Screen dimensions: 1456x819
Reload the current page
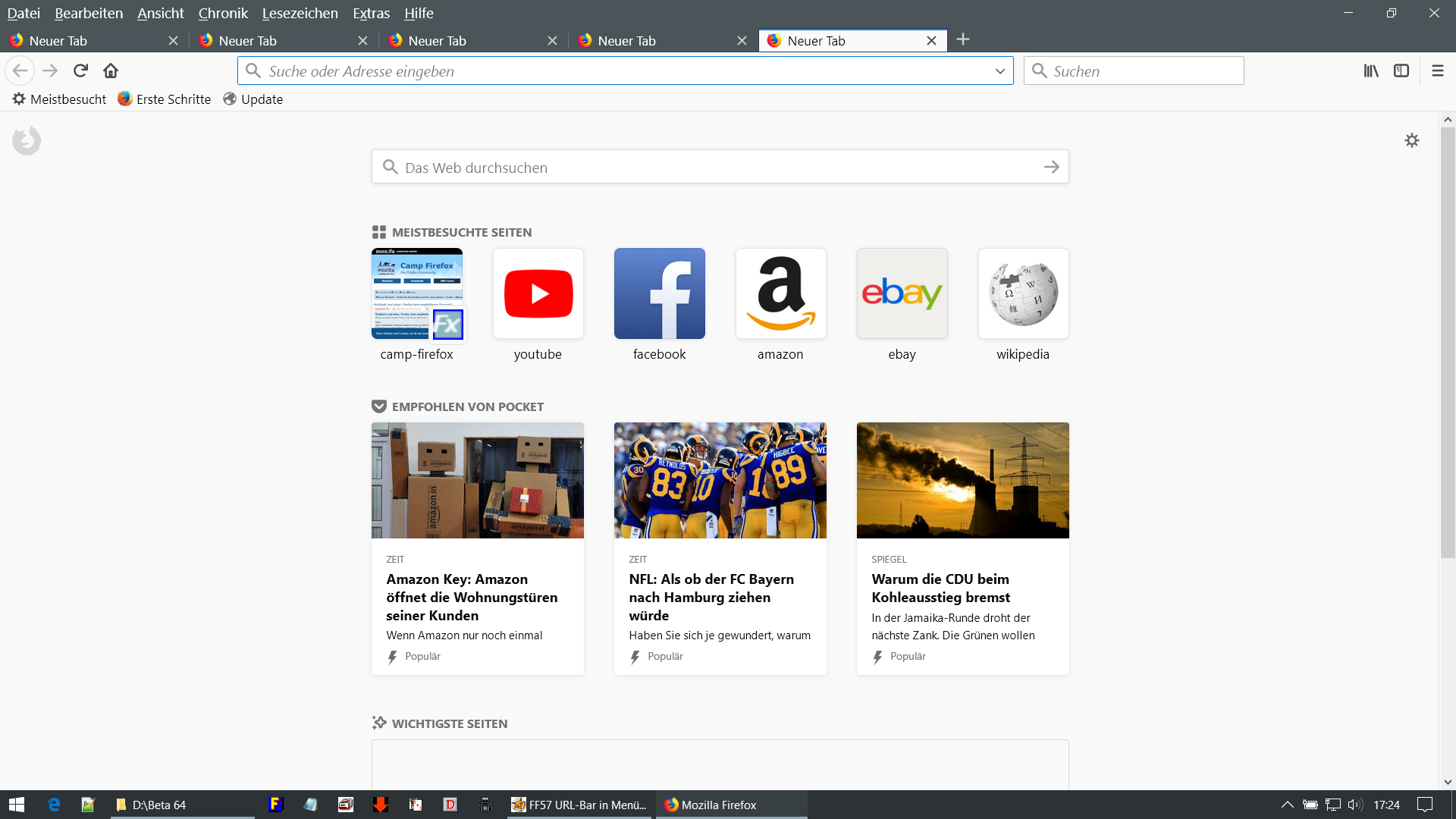coord(80,71)
